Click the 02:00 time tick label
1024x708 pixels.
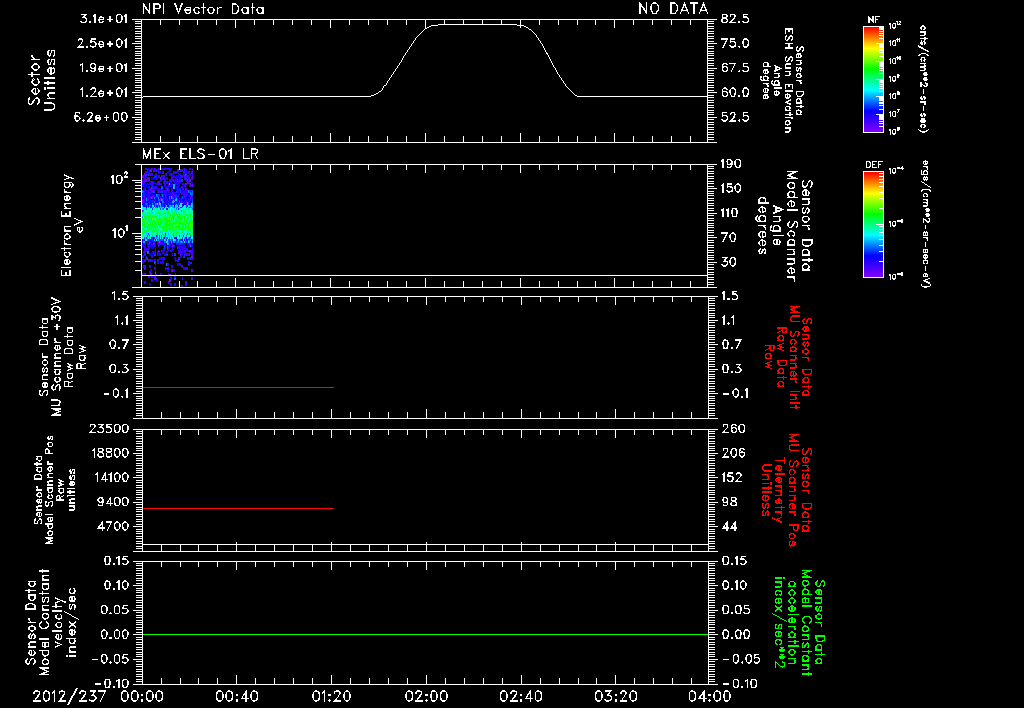click(x=426, y=696)
